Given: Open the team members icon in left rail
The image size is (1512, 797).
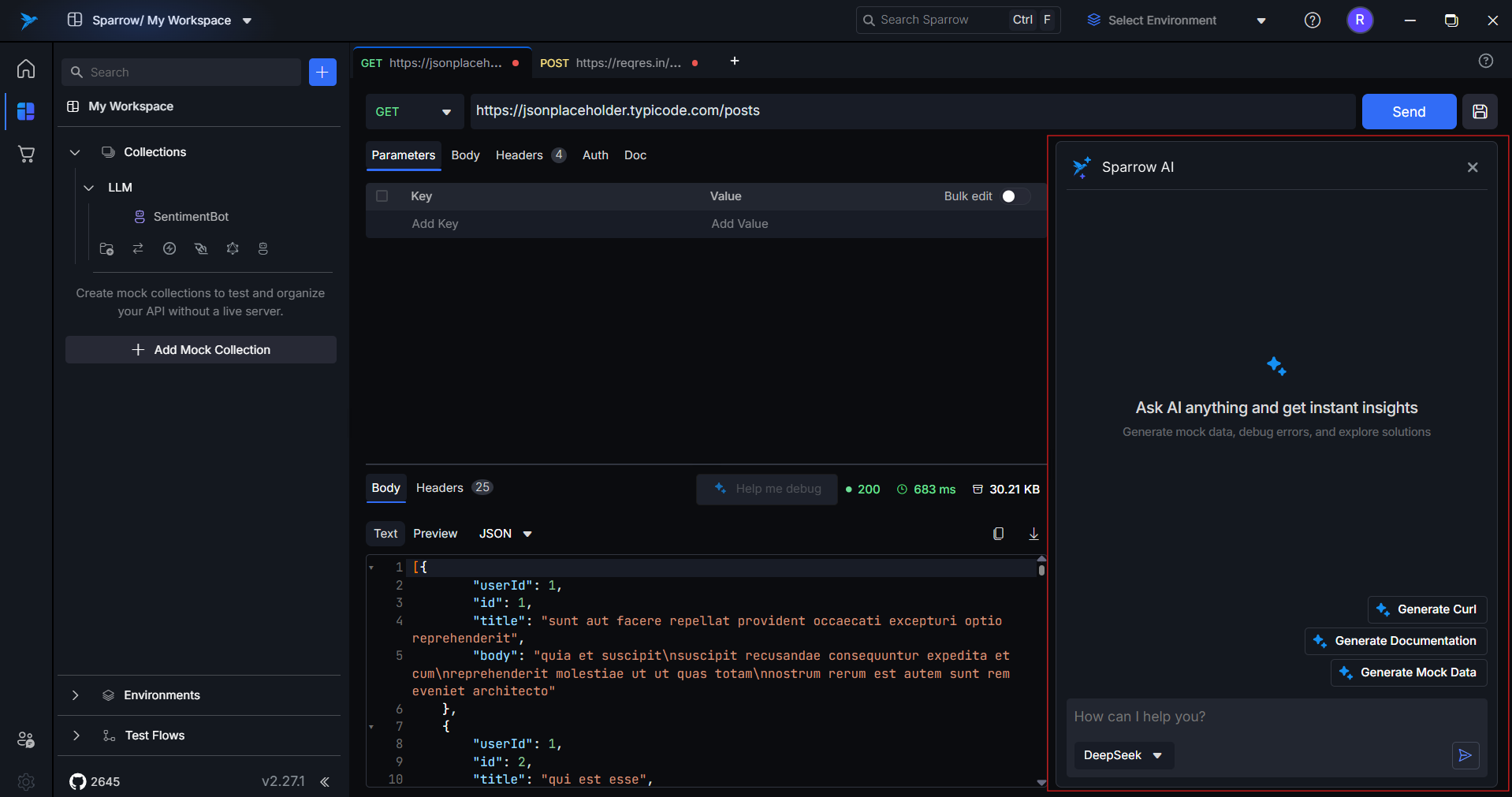Looking at the screenshot, I should (26, 739).
